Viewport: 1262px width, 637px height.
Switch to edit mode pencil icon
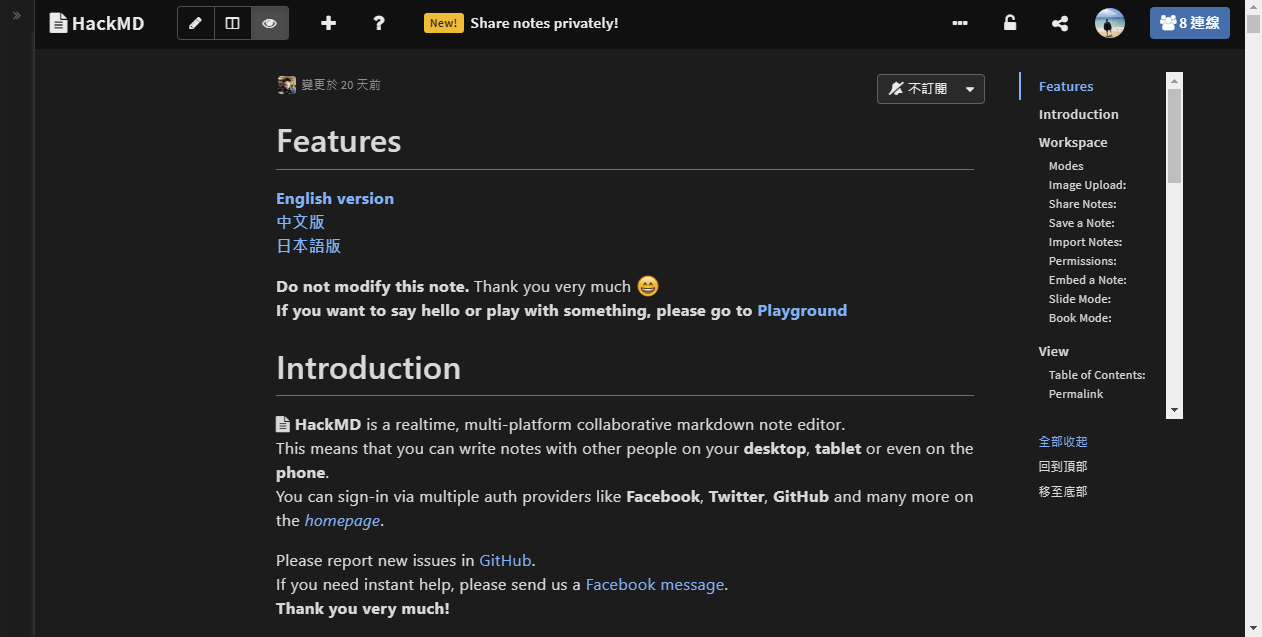tap(196, 23)
